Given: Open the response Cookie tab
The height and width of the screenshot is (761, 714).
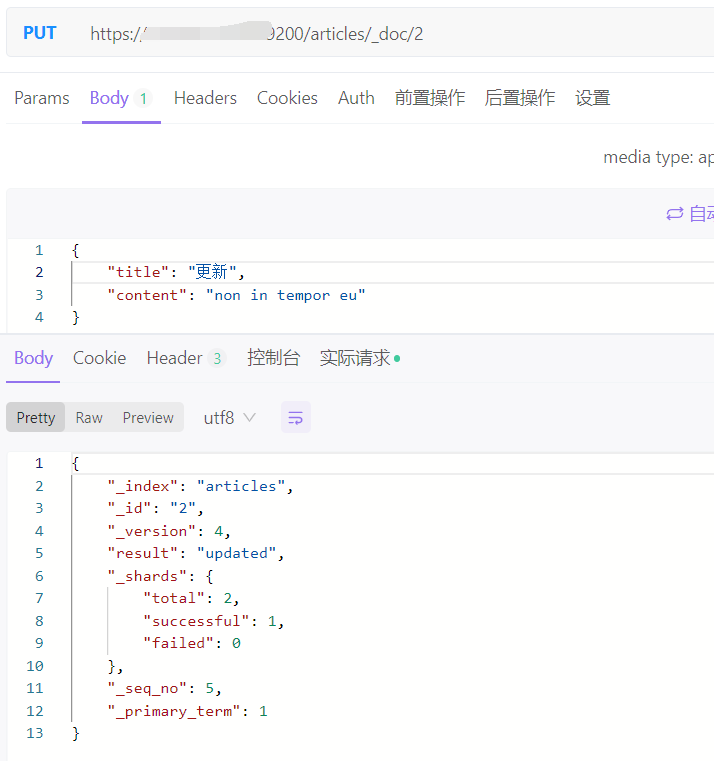Looking at the screenshot, I should pos(100,358).
